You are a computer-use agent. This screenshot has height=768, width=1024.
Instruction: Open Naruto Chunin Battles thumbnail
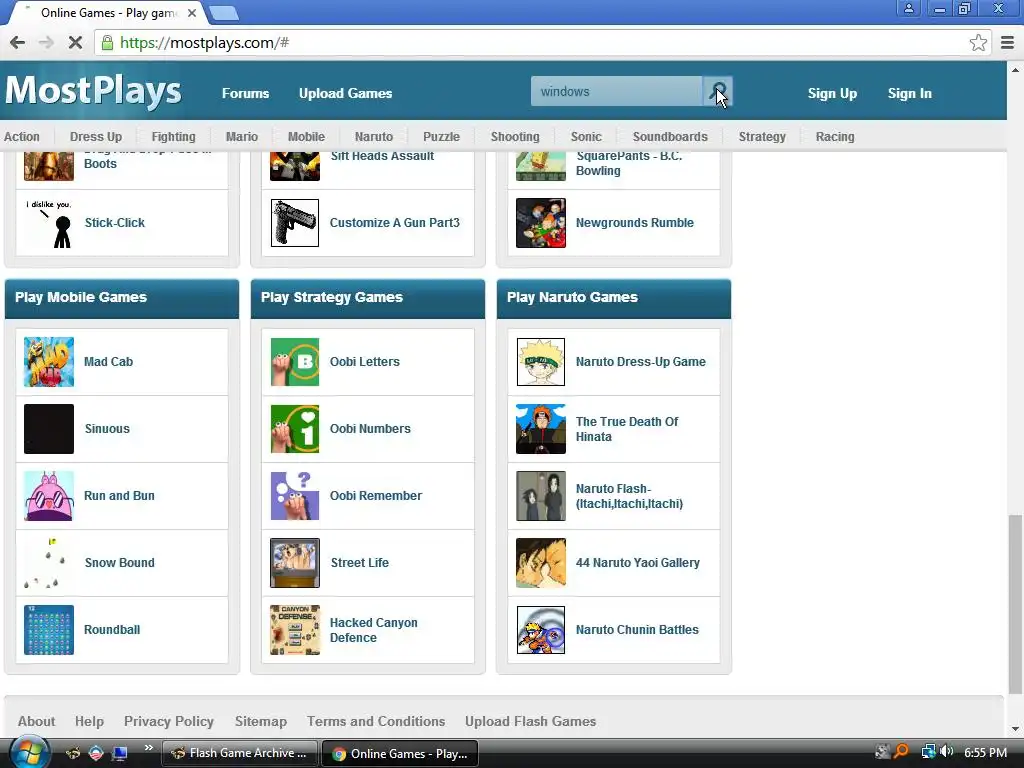click(x=541, y=630)
